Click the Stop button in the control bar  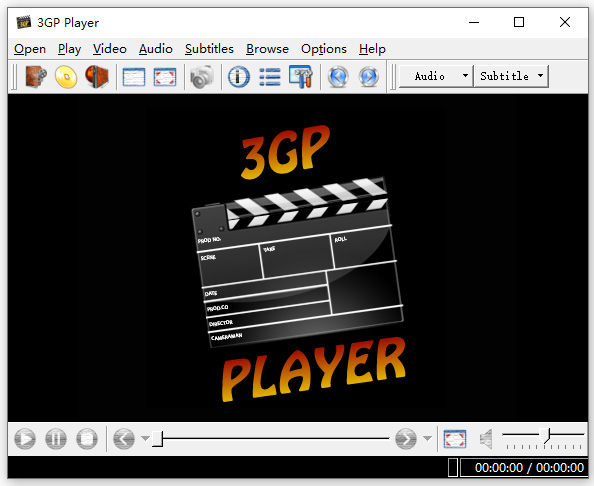coord(87,439)
